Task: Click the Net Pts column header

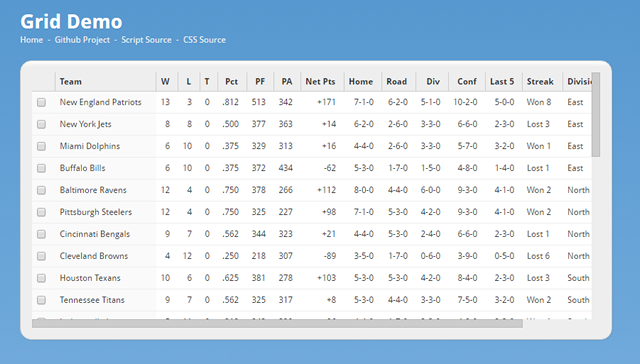Action: 322,82
